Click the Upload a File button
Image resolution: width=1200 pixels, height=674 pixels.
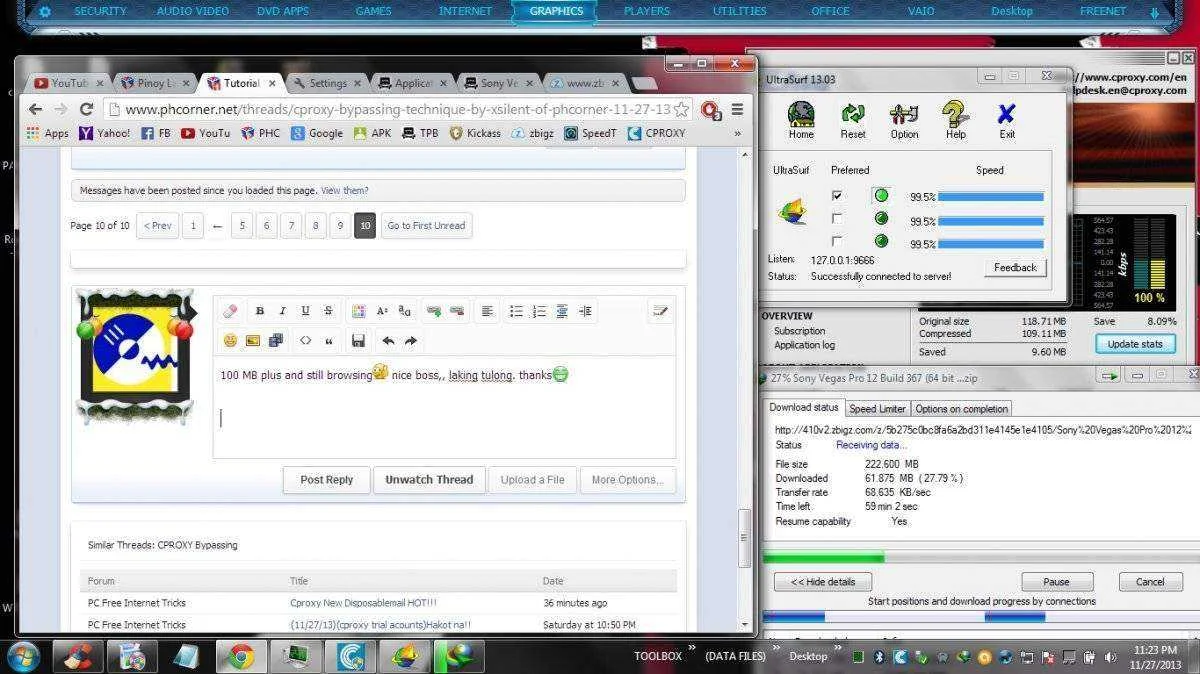tap(532, 480)
